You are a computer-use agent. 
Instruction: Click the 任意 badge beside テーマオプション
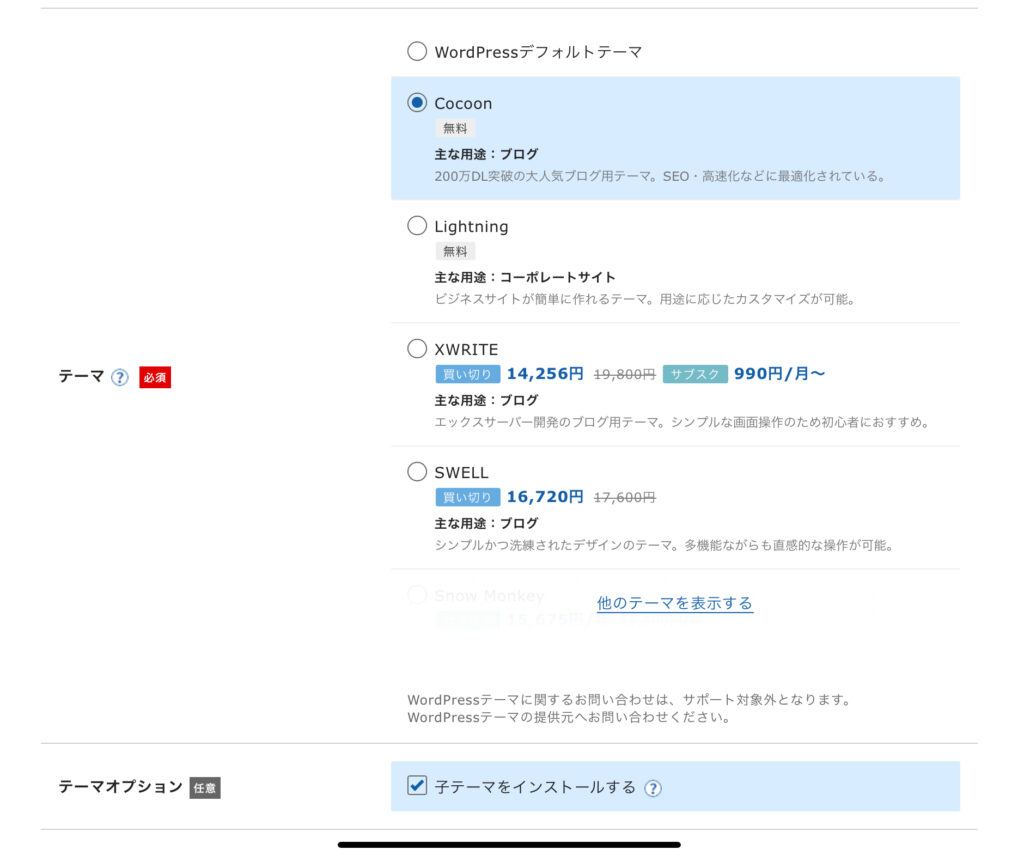205,787
